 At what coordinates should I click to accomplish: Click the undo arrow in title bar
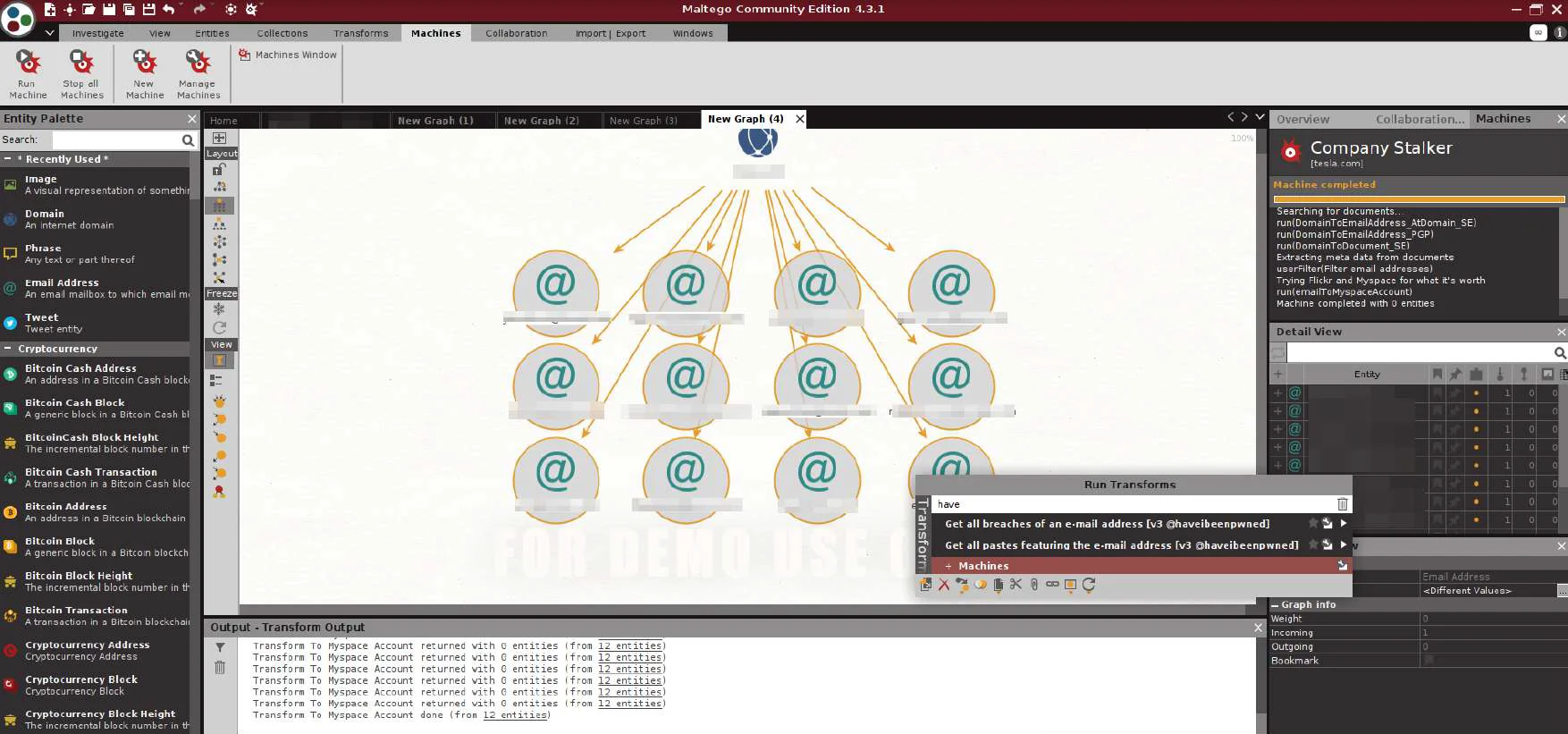(169, 9)
